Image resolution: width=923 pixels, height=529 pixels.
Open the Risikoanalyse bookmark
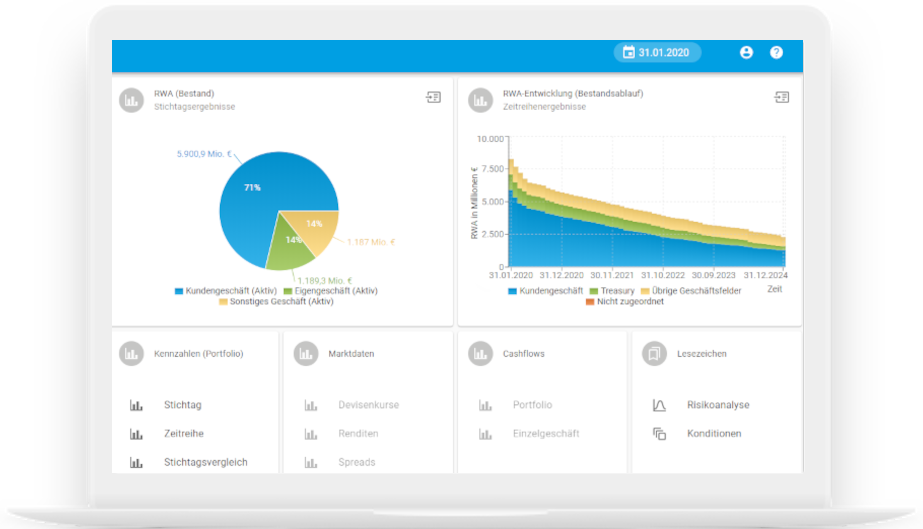(x=718, y=405)
